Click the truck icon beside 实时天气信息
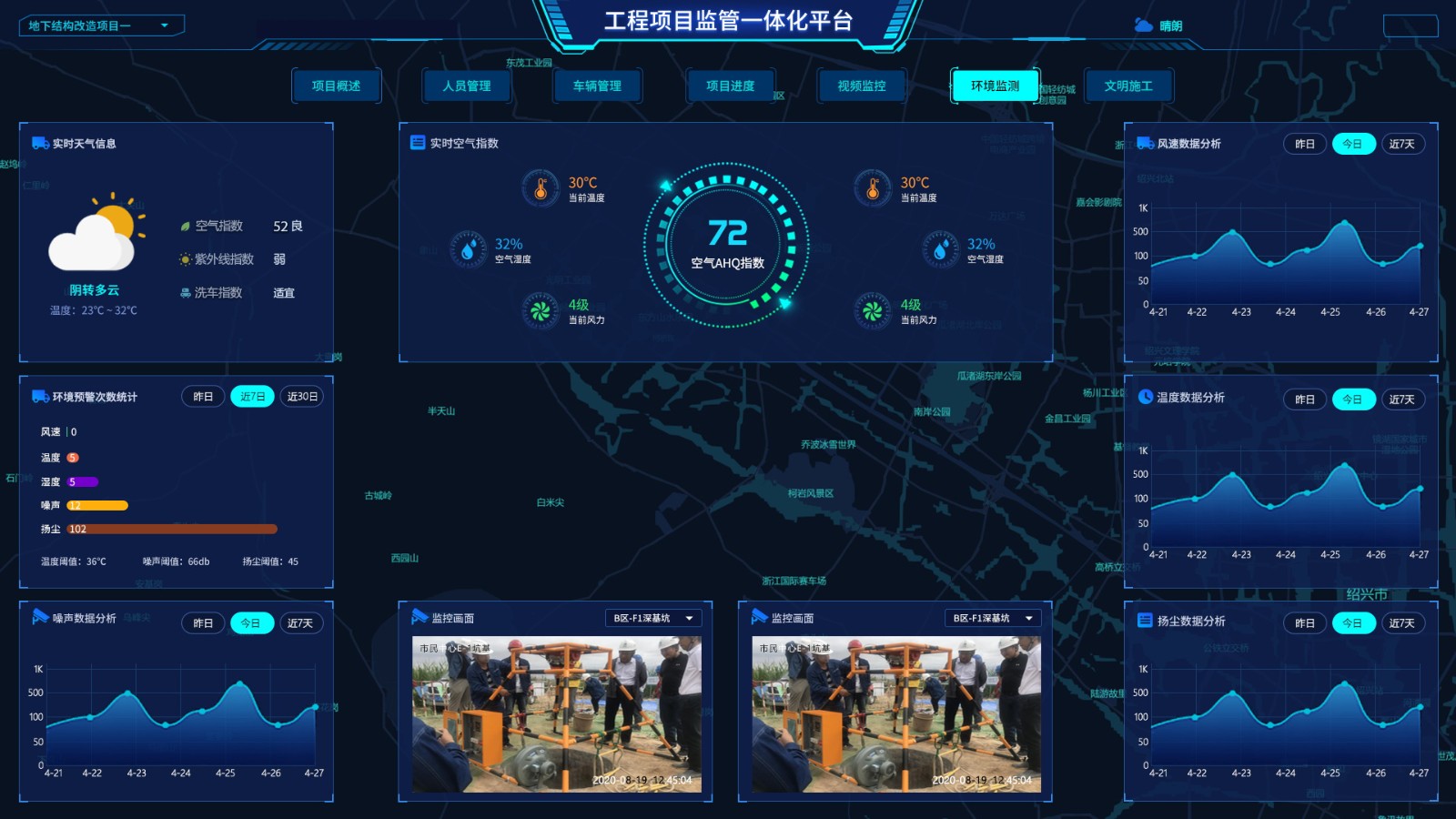Viewport: 1456px width, 819px height. 40,143
